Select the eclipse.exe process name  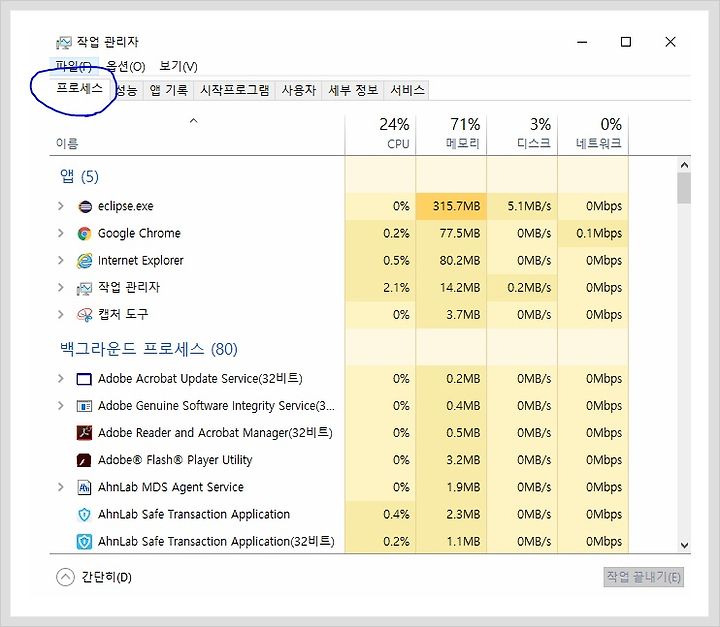pos(125,206)
